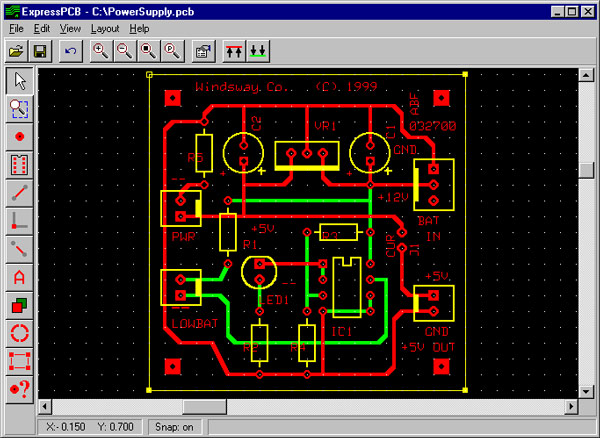
Task: Toggle the bottom copper layer visibility
Action: (x=257, y=50)
